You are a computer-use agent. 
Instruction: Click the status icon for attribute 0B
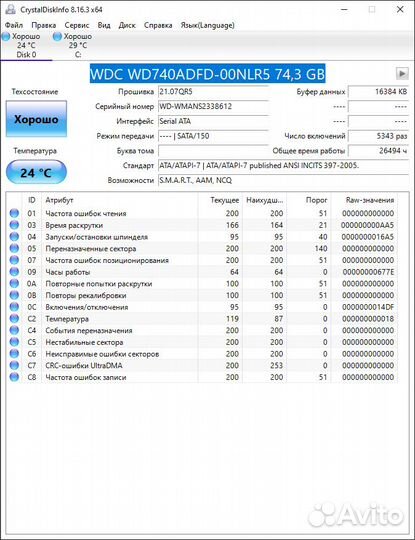[x=14, y=295]
